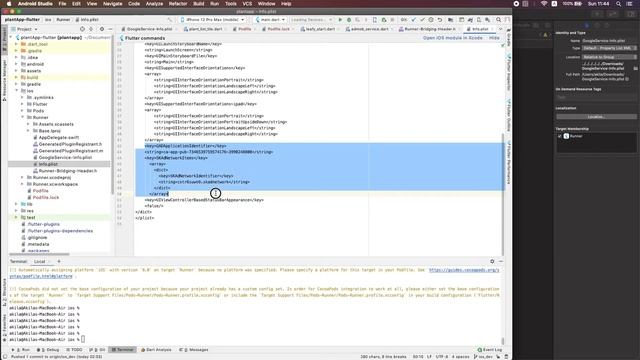Click the build hammer icon in the toolbar

click(170, 20)
